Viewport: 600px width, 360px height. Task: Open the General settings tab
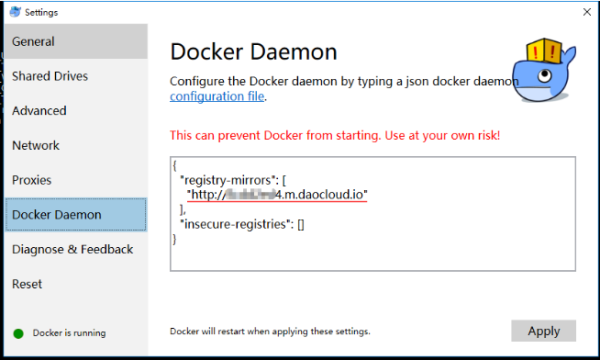point(76,41)
